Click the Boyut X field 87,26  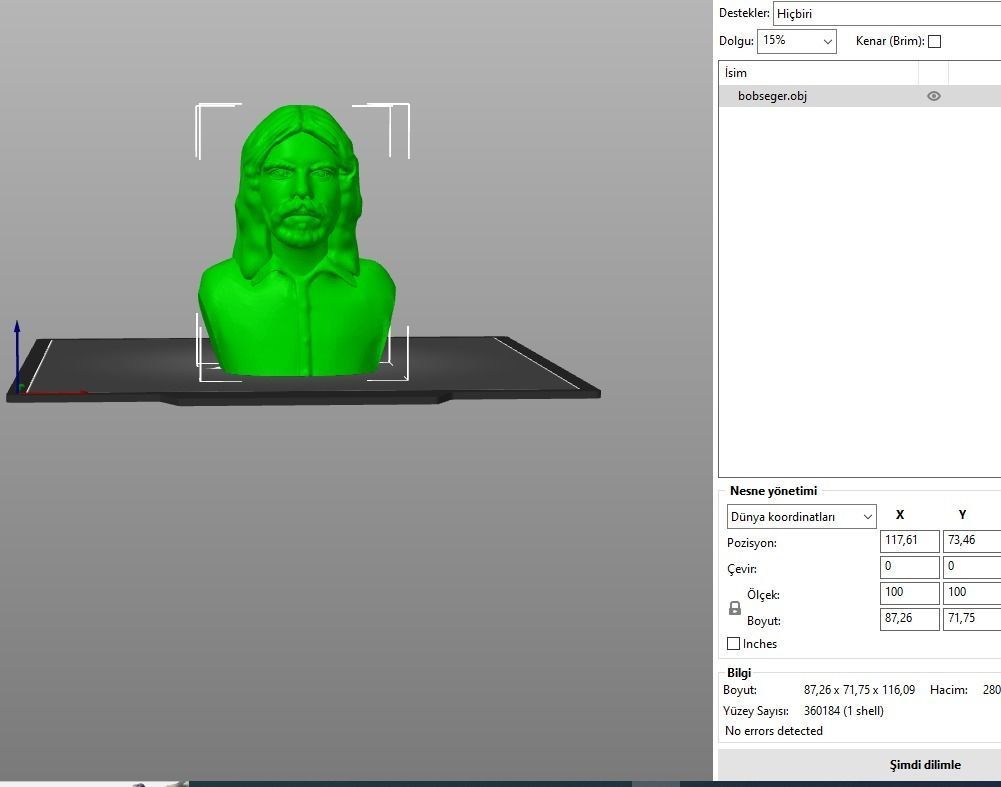(910, 619)
